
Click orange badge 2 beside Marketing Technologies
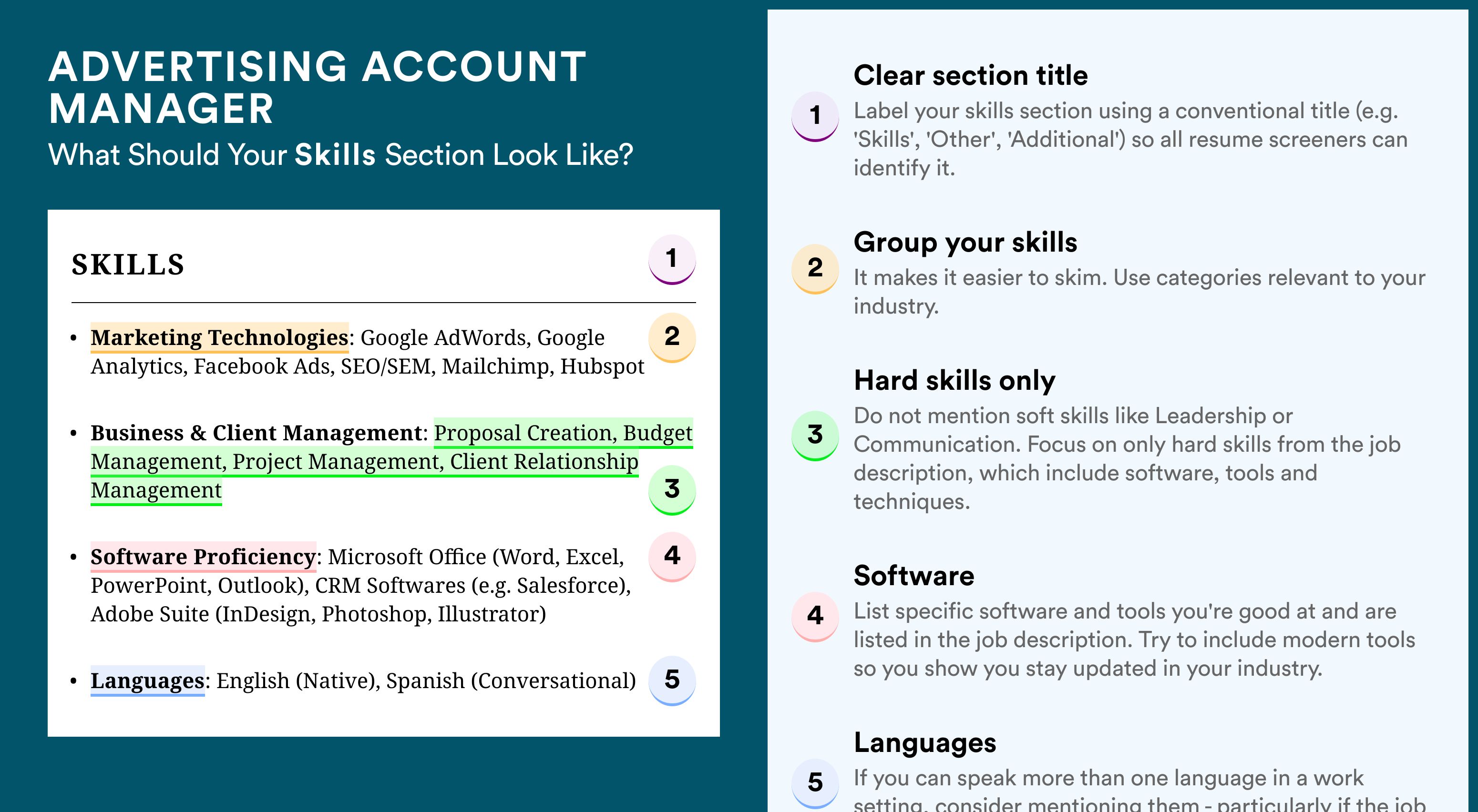pos(672,337)
